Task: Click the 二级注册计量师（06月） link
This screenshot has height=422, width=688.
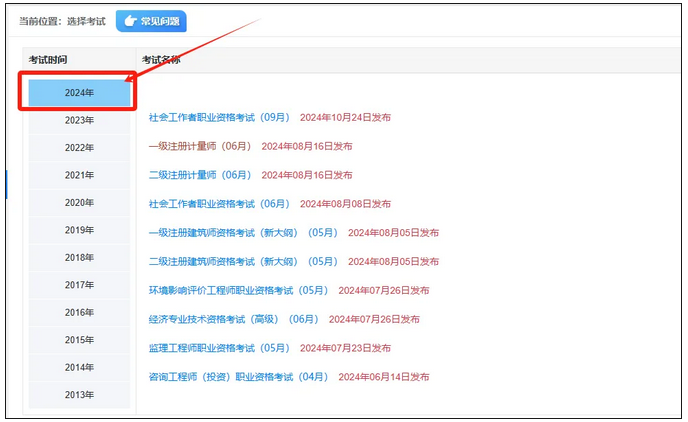Action: (199, 175)
